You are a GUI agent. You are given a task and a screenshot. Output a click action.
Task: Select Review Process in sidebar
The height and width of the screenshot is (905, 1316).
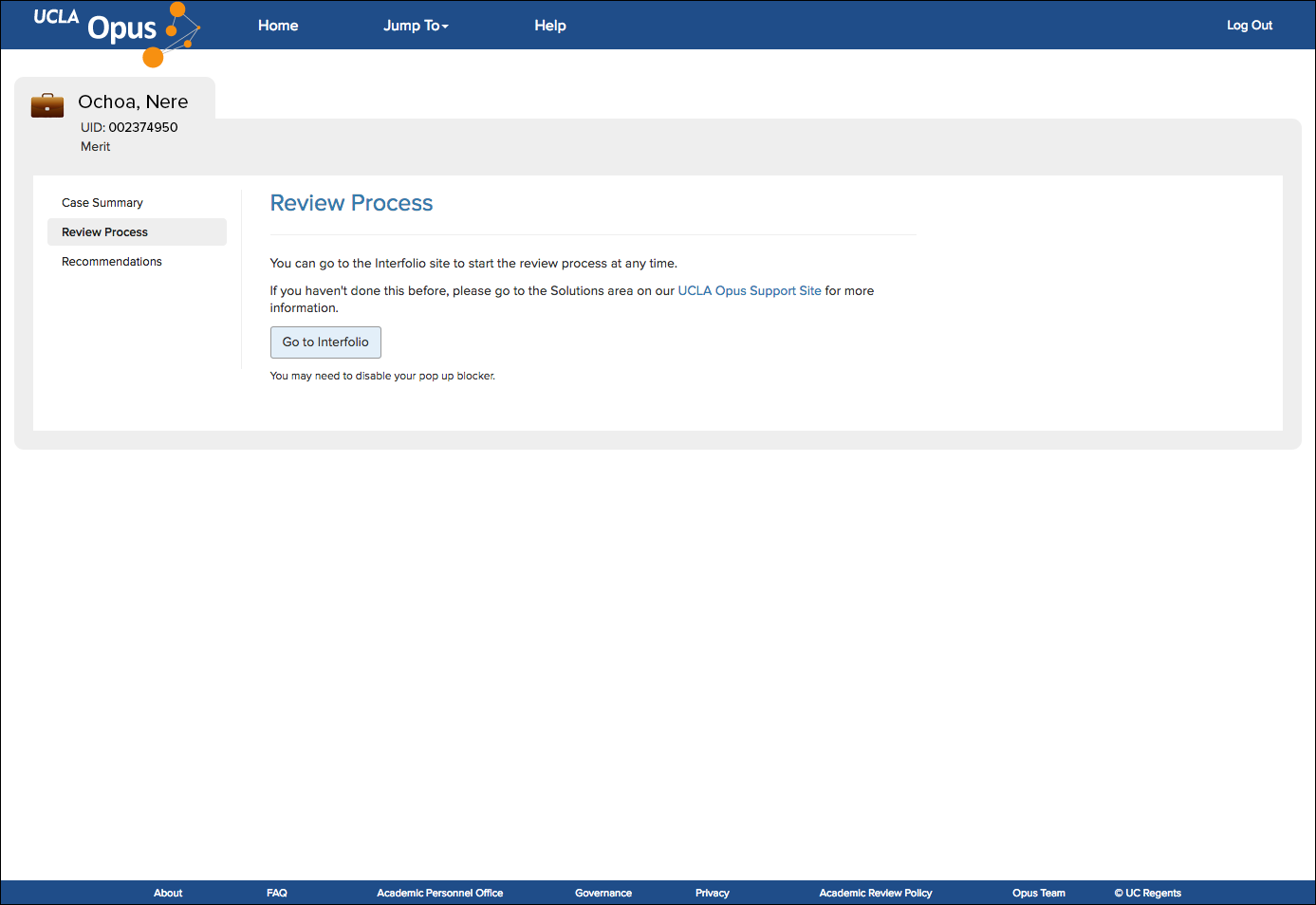point(137,232)
